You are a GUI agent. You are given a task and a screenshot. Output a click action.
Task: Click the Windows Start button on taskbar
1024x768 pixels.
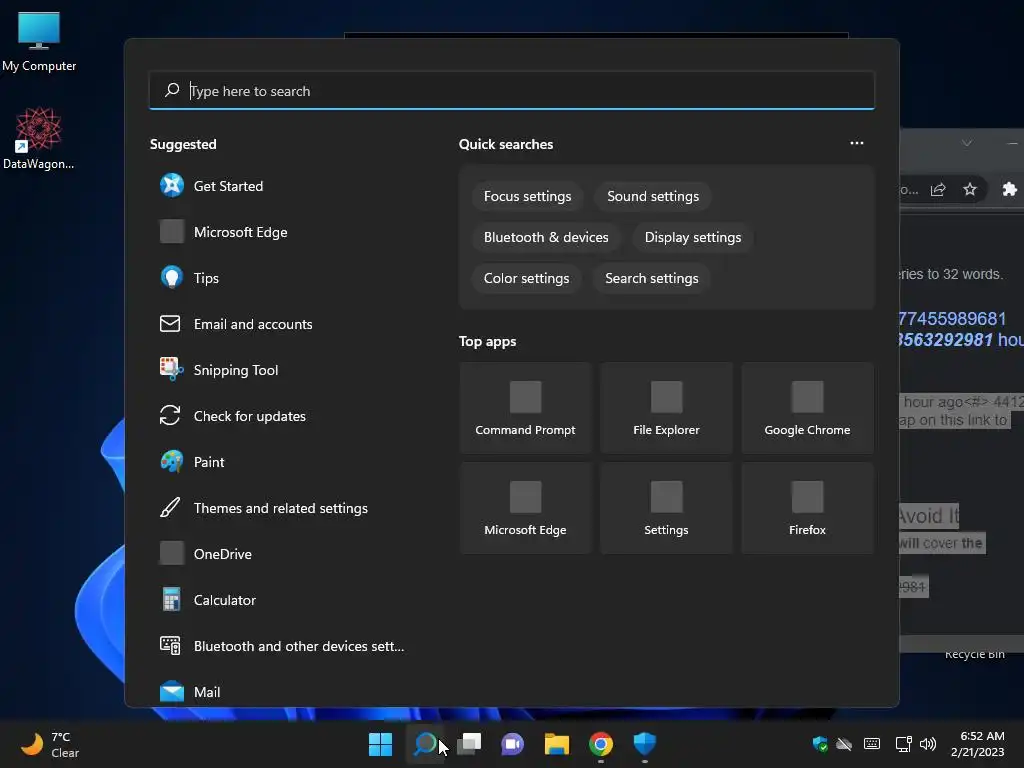coord(381,744)
